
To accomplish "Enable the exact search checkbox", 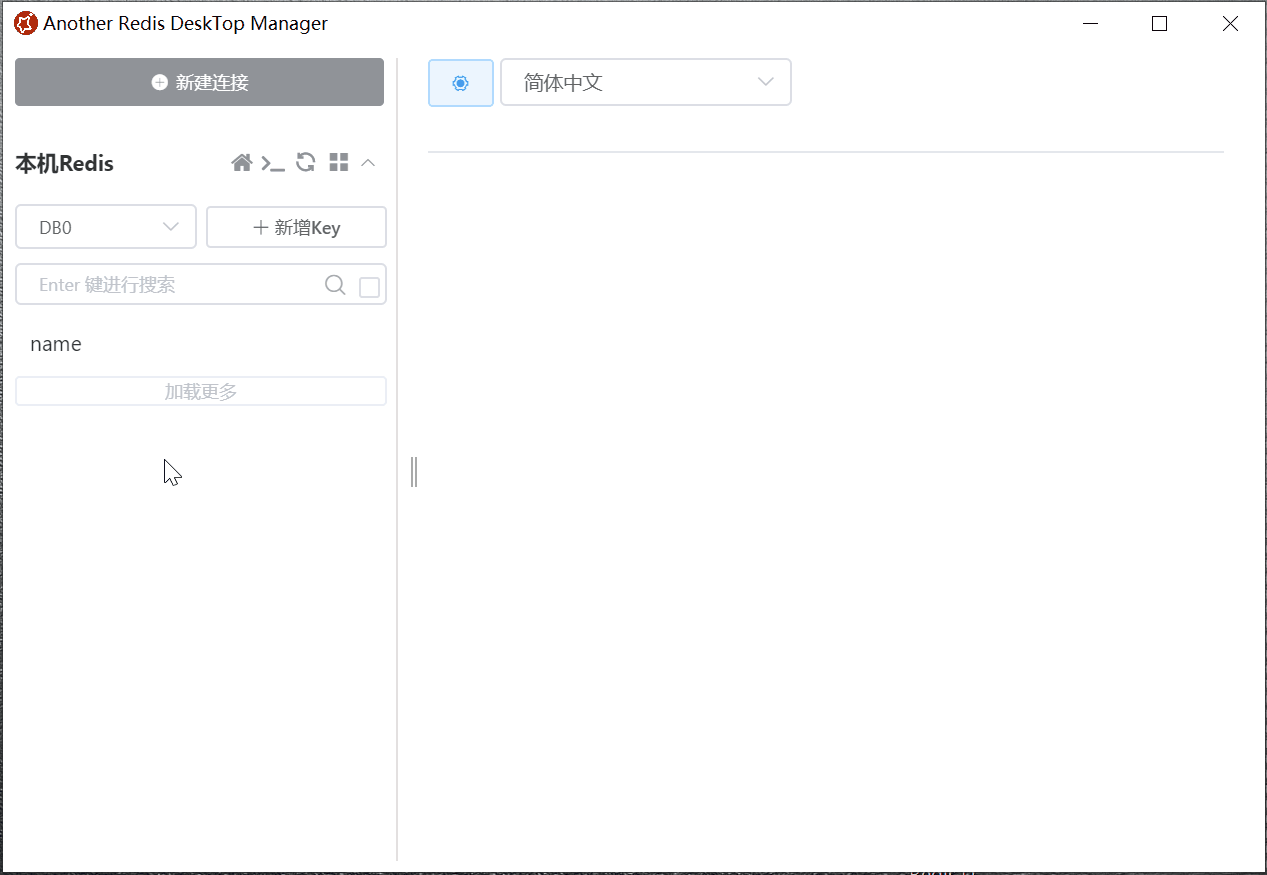I will coord(369,287).
